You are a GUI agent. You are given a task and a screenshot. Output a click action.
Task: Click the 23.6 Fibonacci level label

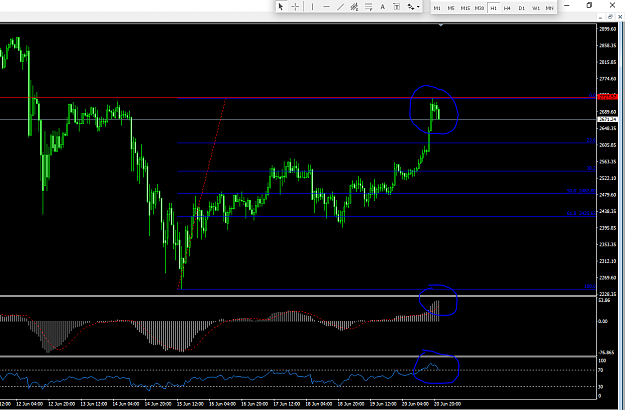[x=591, y=140]
